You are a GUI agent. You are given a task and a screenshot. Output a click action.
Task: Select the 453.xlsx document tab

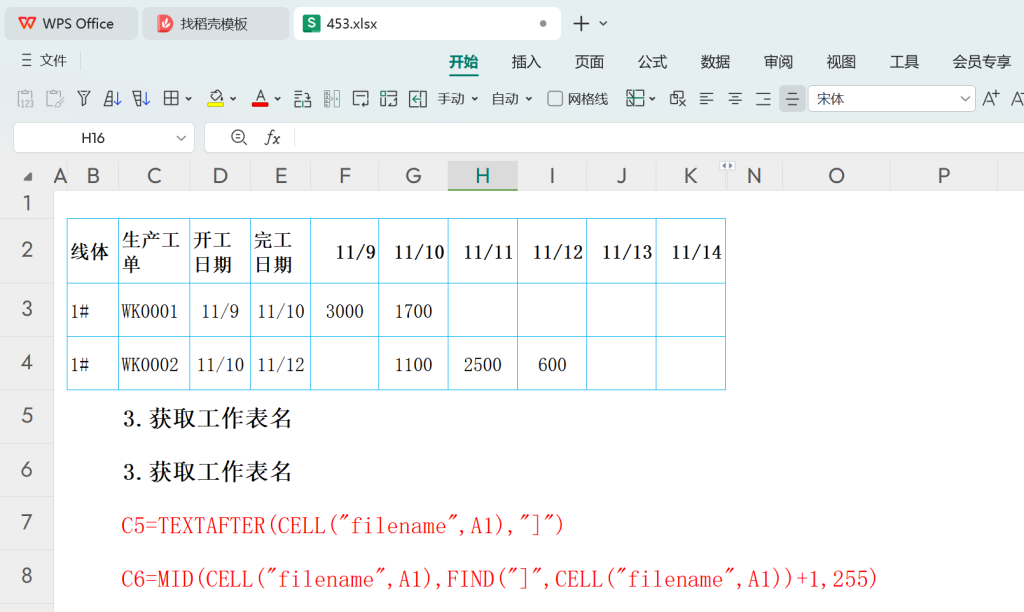pyautogui.click(x=427, y=24)
